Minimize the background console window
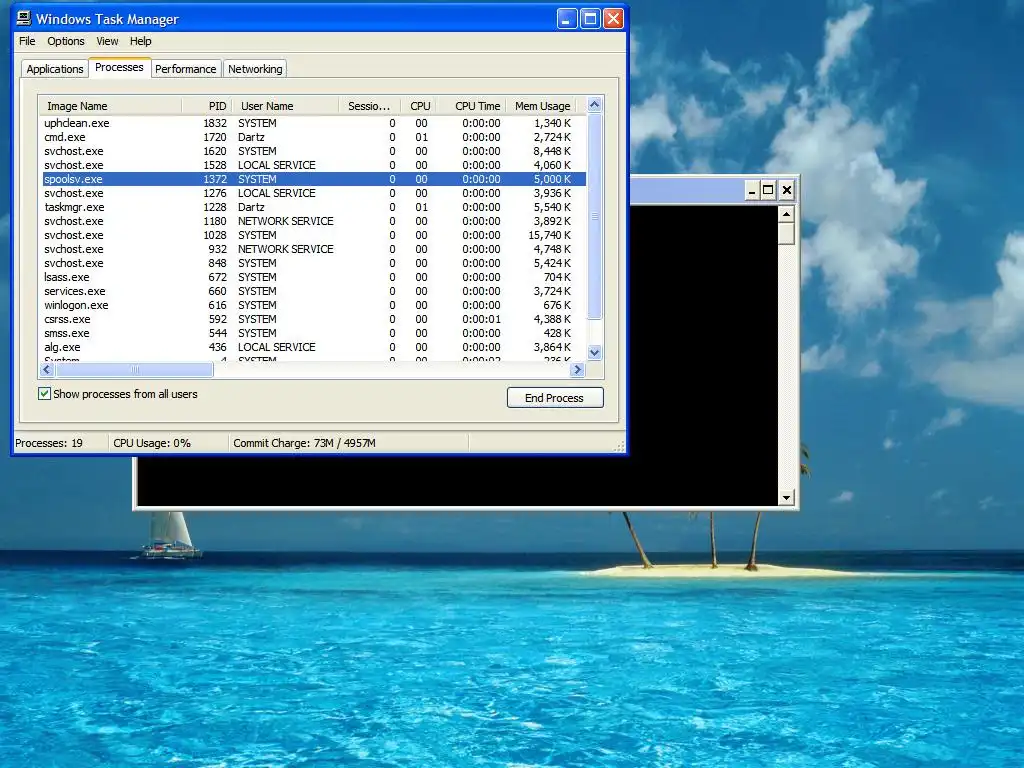Screen dimensions: 1024x768 (x=752, y=191)
